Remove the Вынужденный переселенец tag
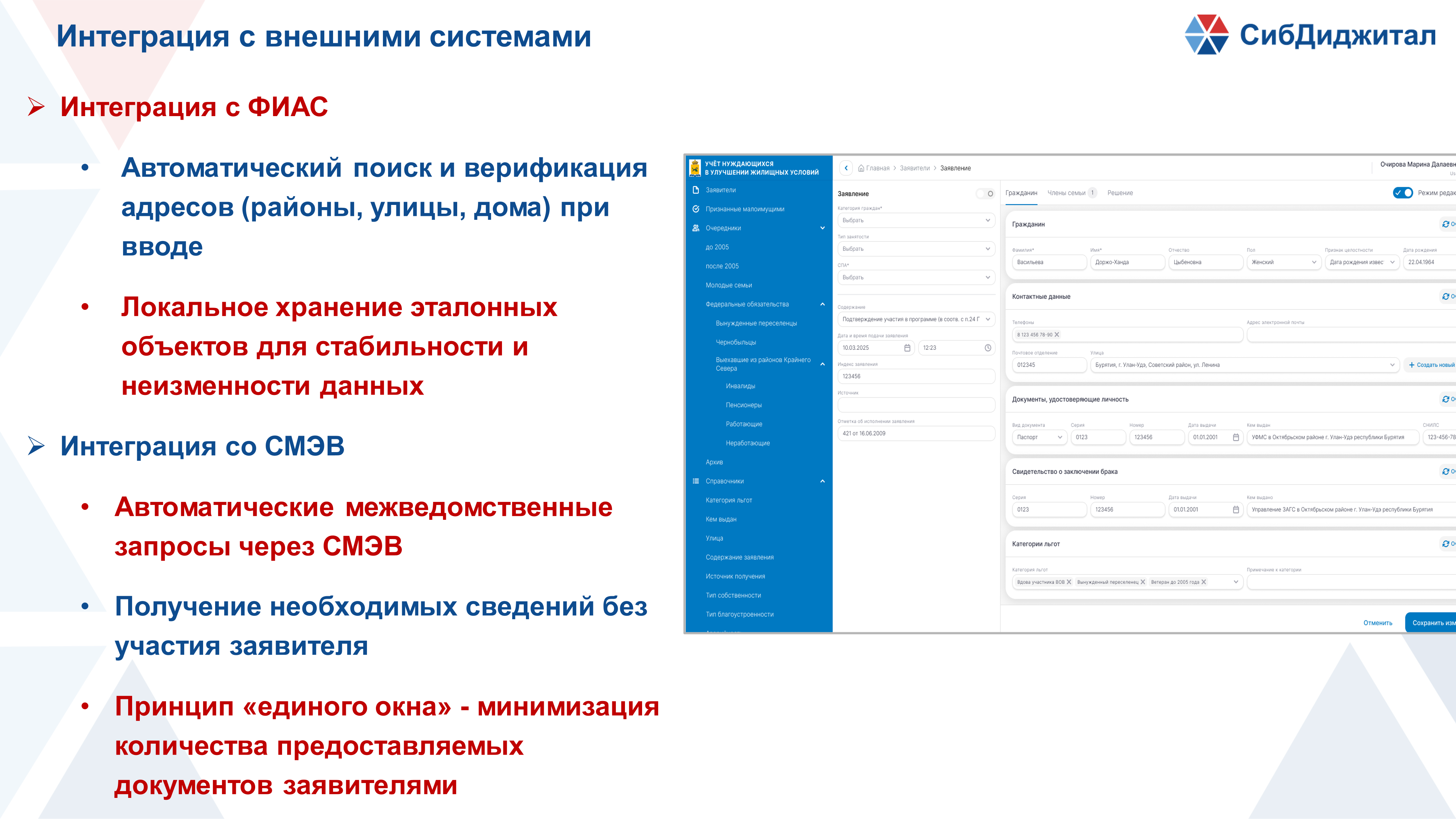1456x819 pixels. 1142,582
